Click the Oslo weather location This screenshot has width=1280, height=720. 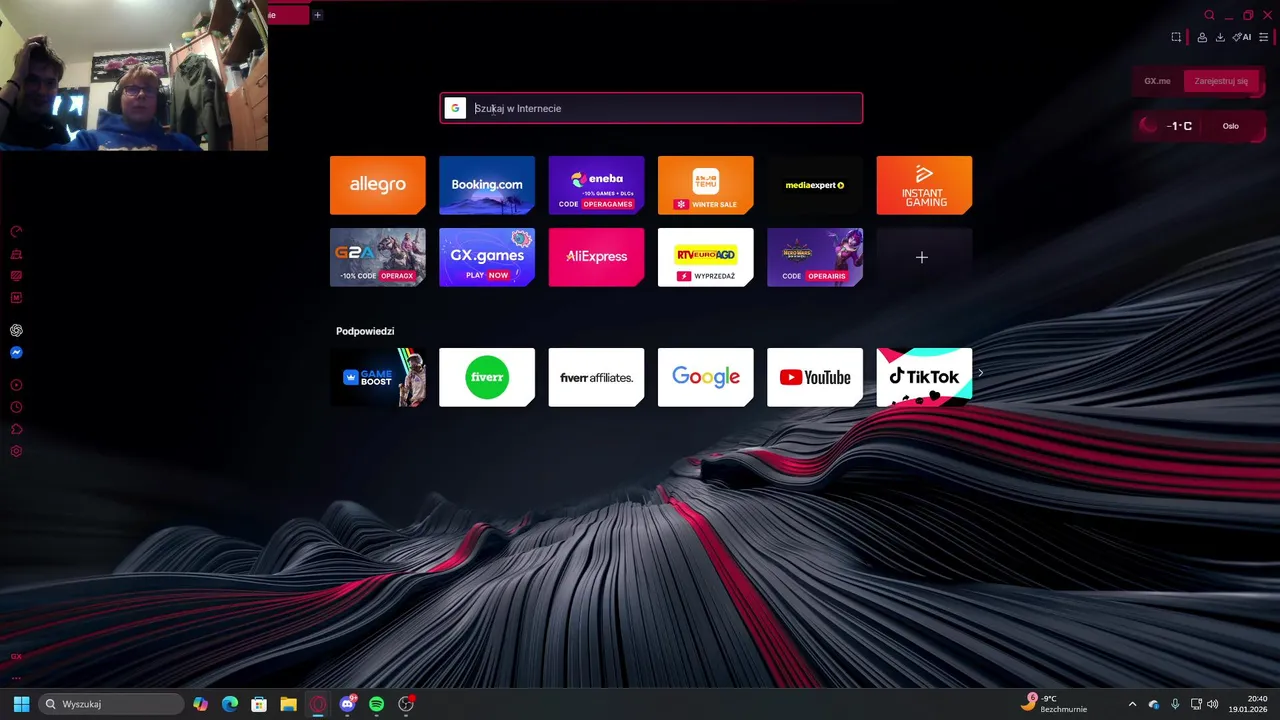point(1230,126)
